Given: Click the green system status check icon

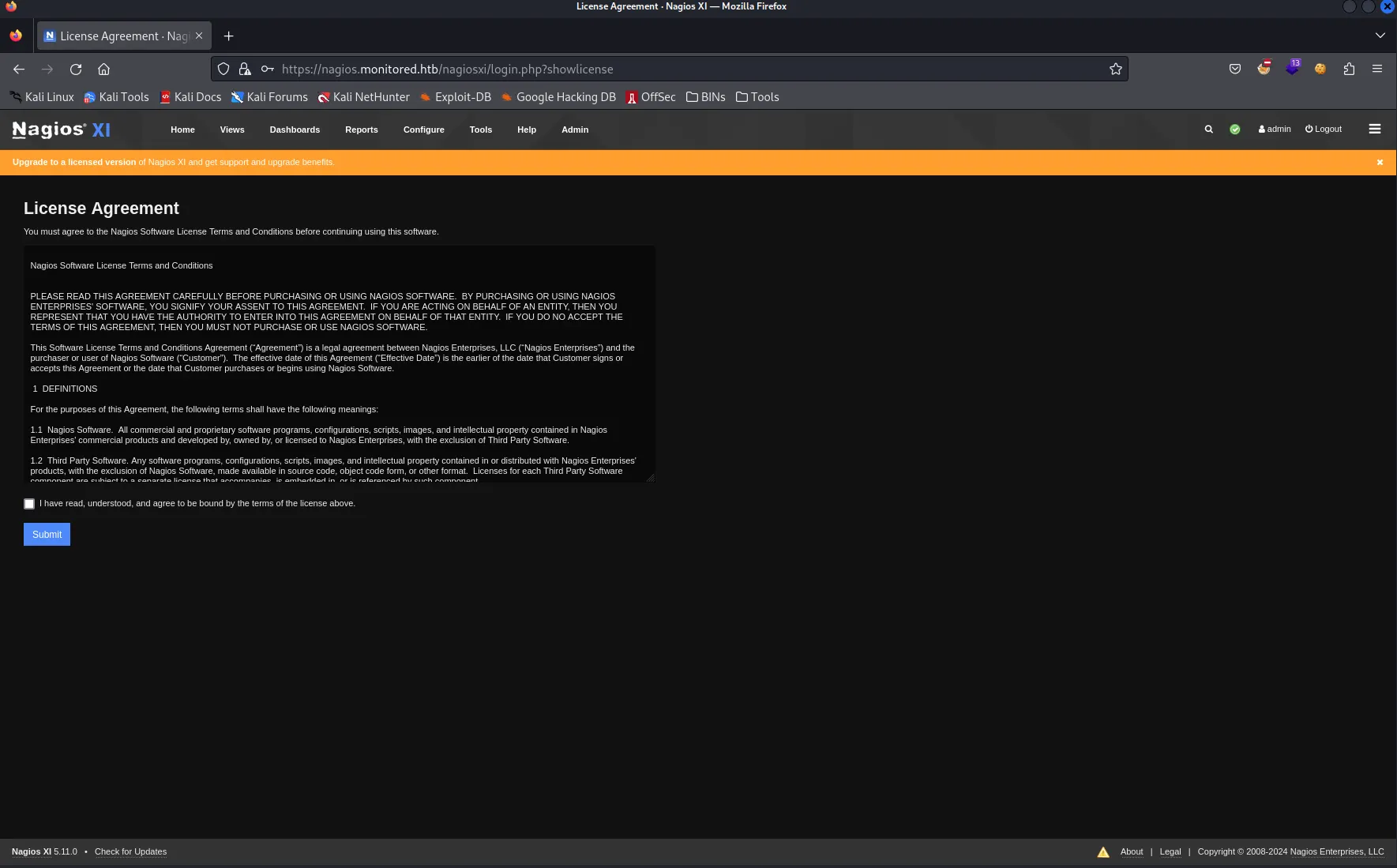Looking at the screenshot, I should click(1235, 130).
